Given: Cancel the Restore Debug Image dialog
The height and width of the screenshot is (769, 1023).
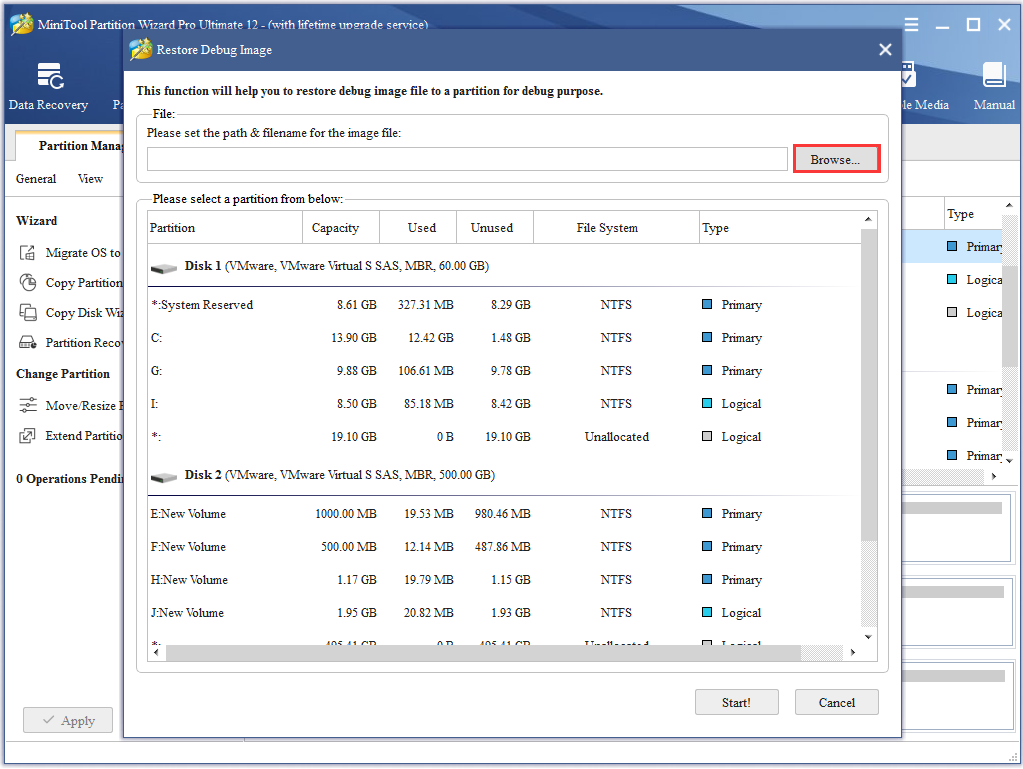Looking at the screenshot, I should (x=836, y=702).
